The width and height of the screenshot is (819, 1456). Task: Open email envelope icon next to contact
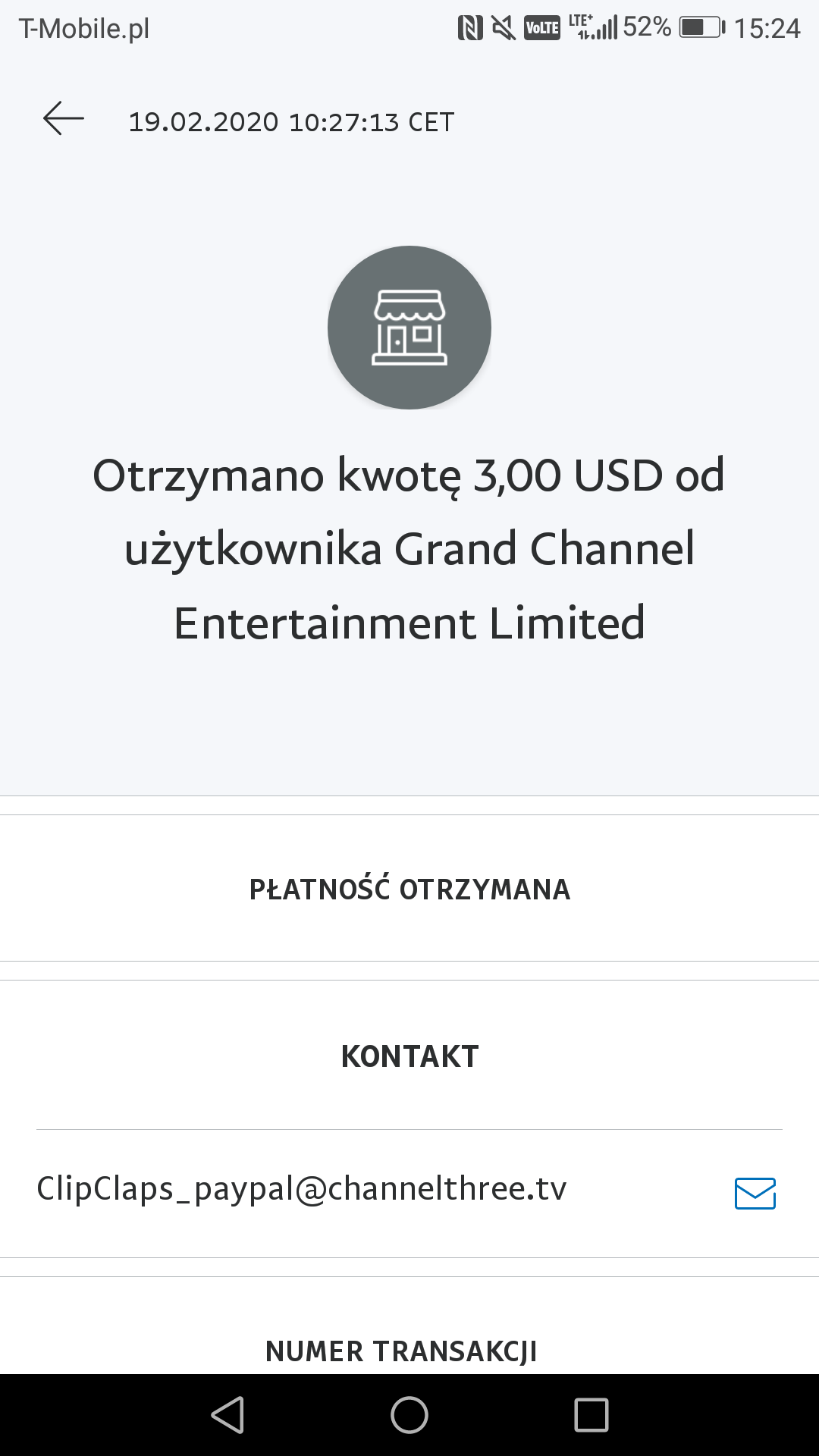pos(755,1193)
